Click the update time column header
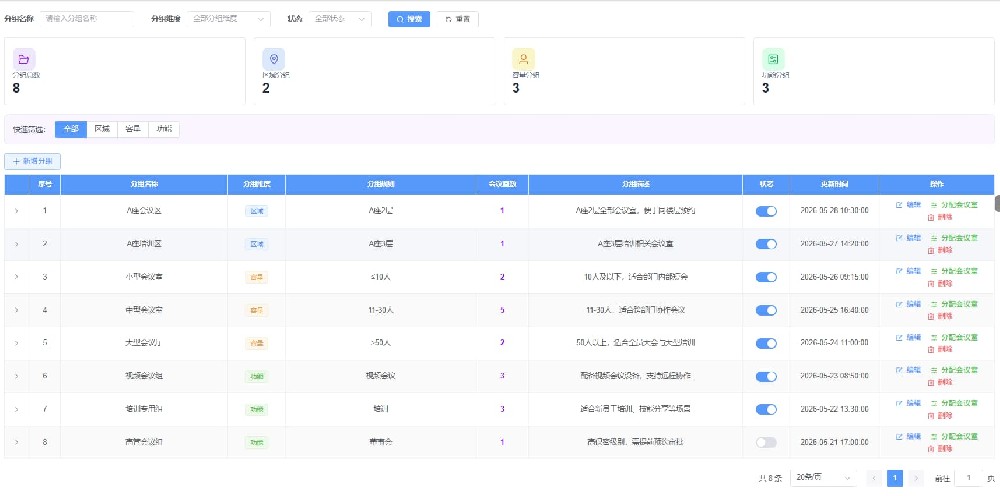This screenshot has width=1000, height=496. [x=834, y=184]
